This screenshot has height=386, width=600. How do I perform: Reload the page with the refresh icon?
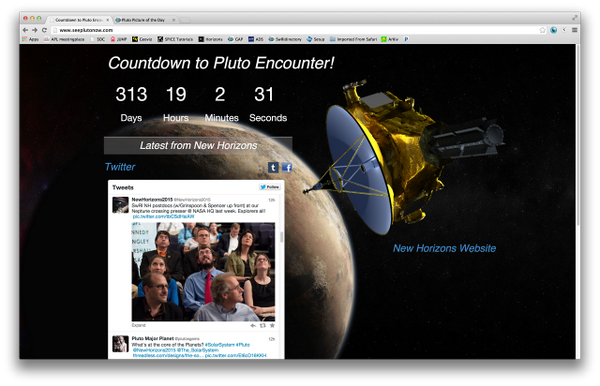(x=44, y=30)
